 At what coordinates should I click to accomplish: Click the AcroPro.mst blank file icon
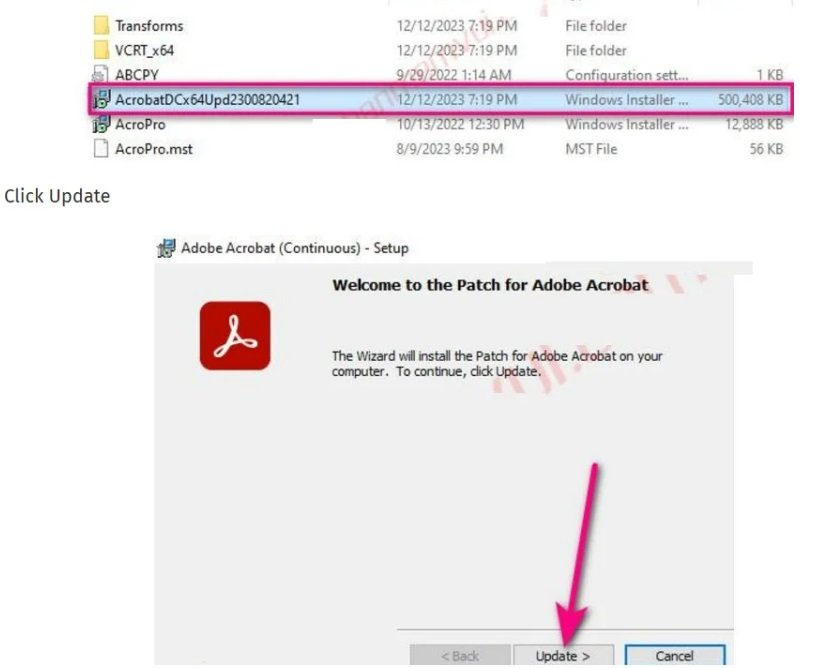pyautogui.click(x=101, y=149)
